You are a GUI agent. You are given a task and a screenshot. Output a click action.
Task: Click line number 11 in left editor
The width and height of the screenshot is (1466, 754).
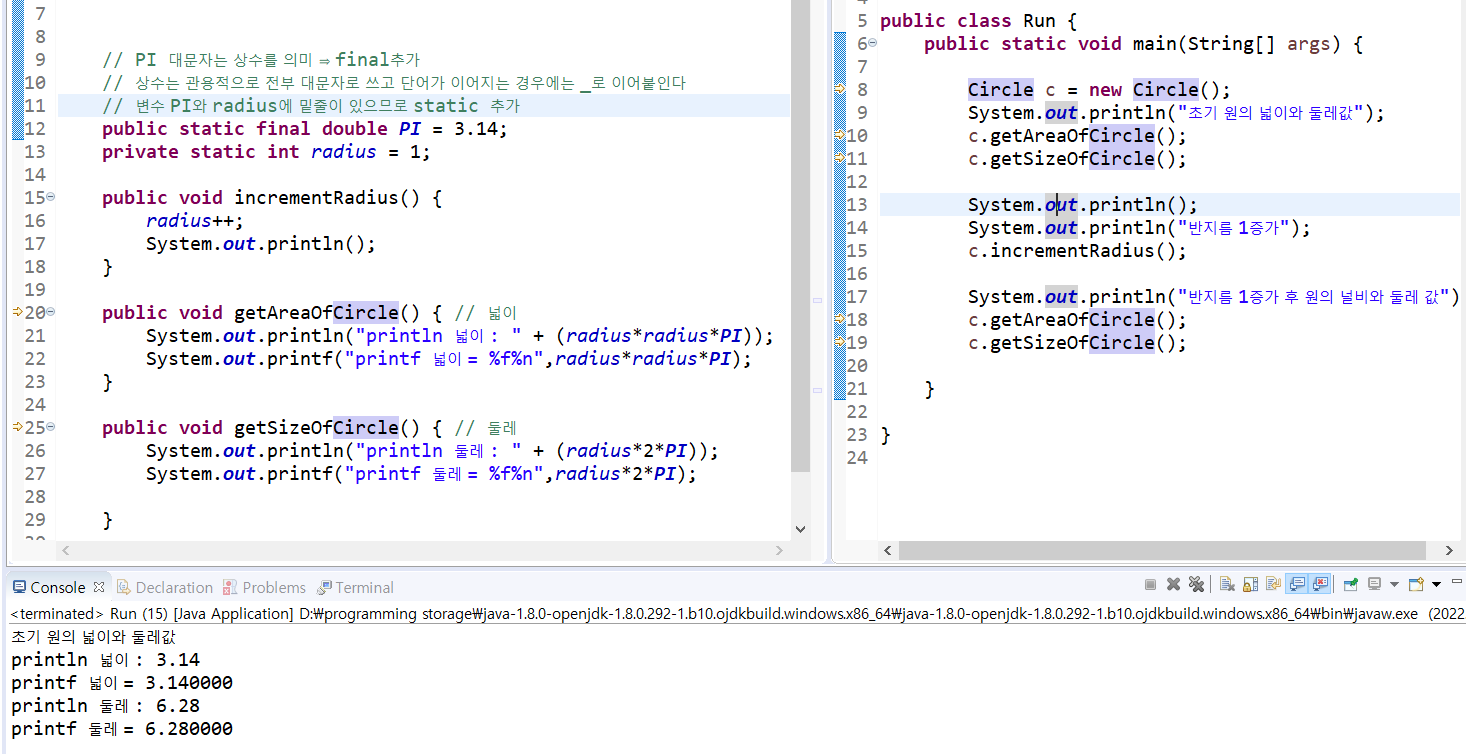[x=34, y=106]
